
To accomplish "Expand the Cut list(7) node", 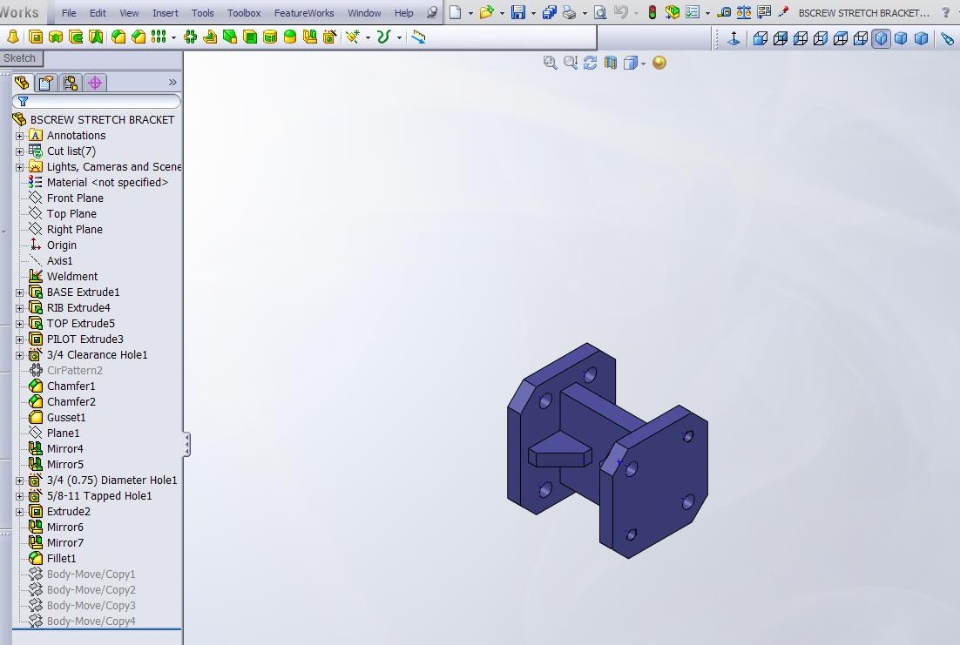I will point(20,151).
